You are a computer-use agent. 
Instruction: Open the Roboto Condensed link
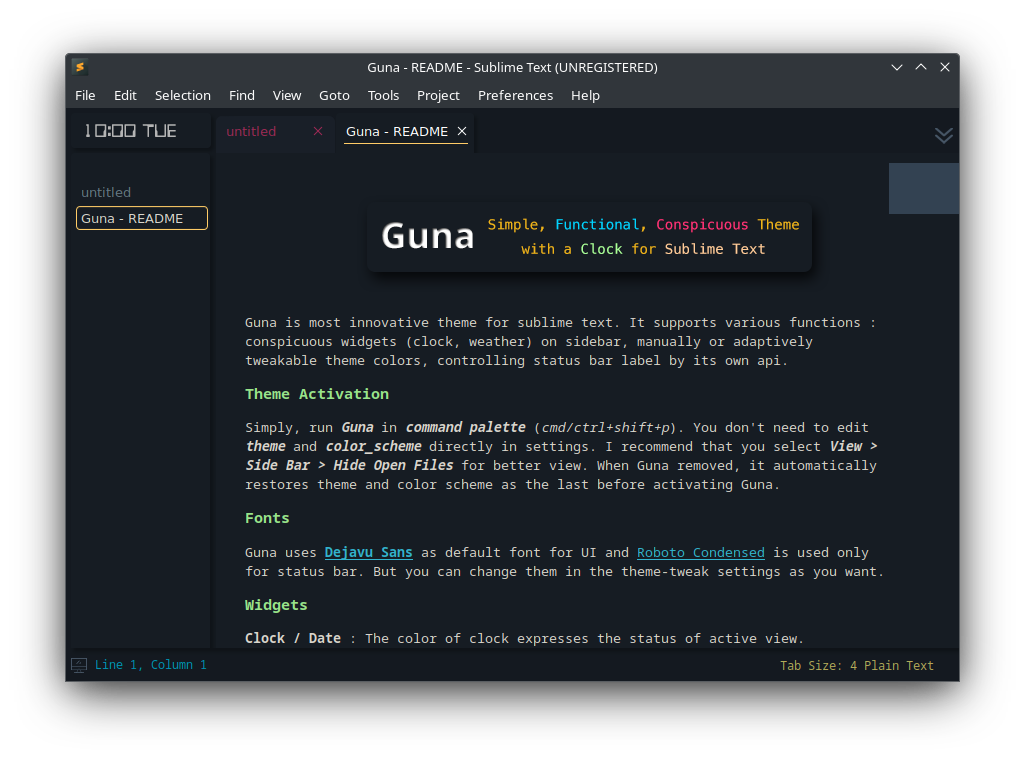click(x=700, y=551)
